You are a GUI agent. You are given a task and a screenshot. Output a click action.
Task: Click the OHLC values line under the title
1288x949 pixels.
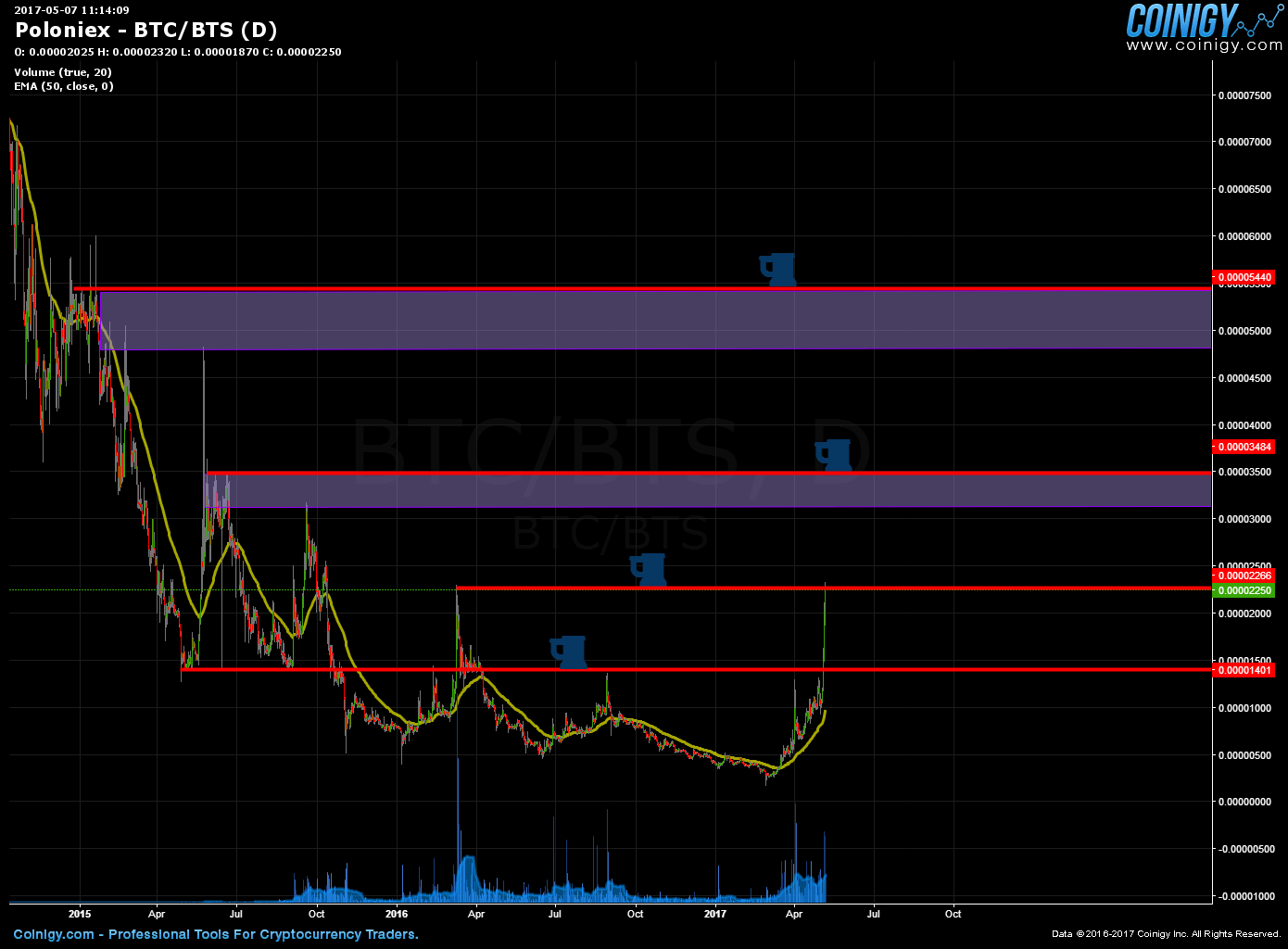click(178, 52)
